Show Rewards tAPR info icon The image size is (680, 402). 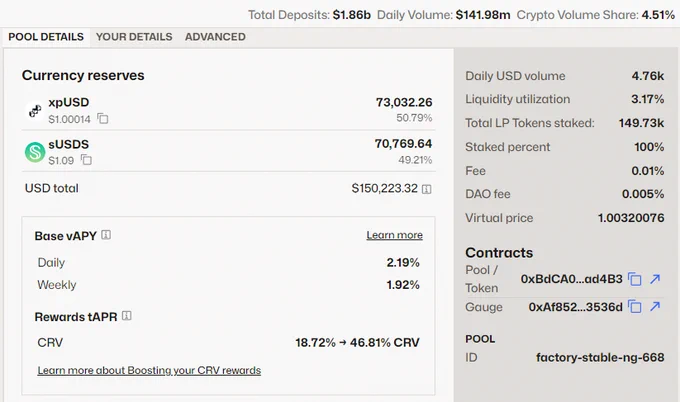[127, 316]
